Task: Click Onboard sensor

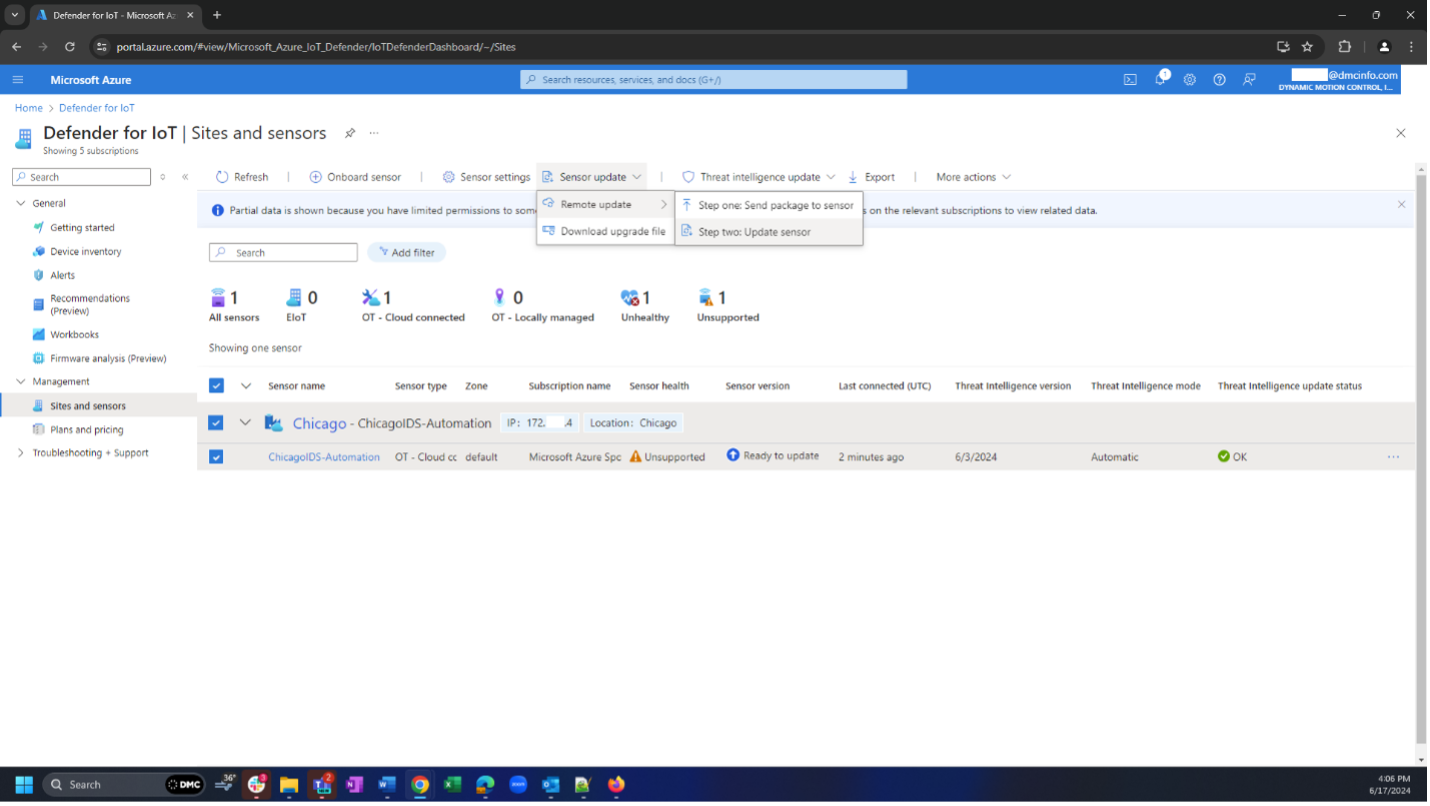Action: [355, 177]
